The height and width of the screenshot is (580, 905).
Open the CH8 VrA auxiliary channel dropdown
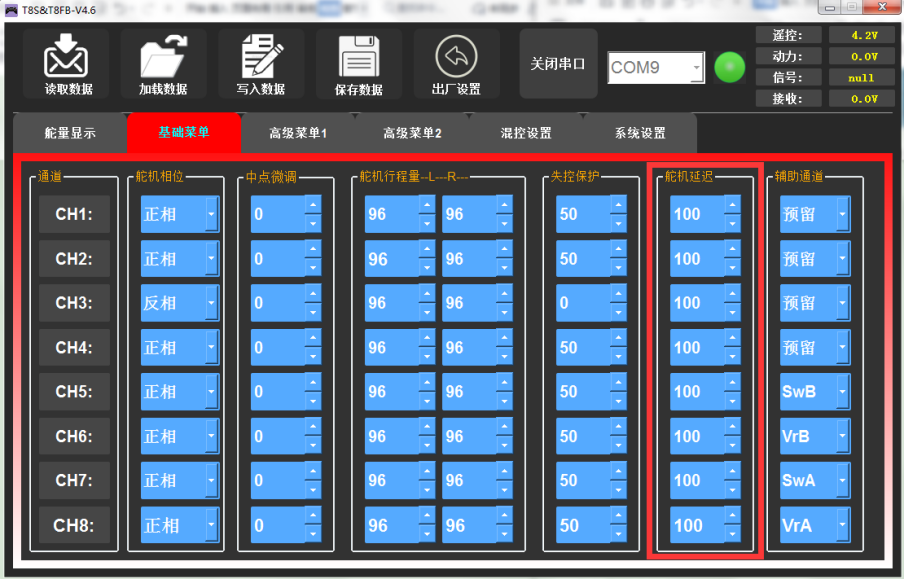842,525
